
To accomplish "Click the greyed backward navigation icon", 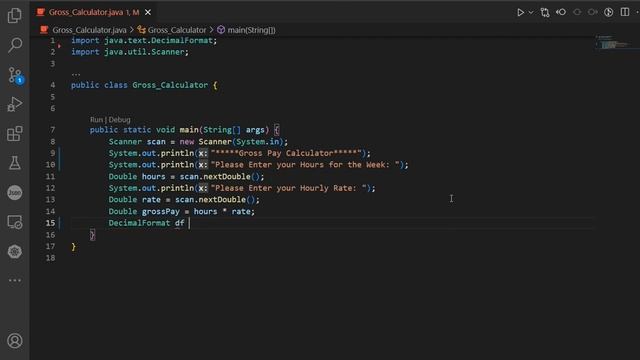I will (x=577, y=12).
